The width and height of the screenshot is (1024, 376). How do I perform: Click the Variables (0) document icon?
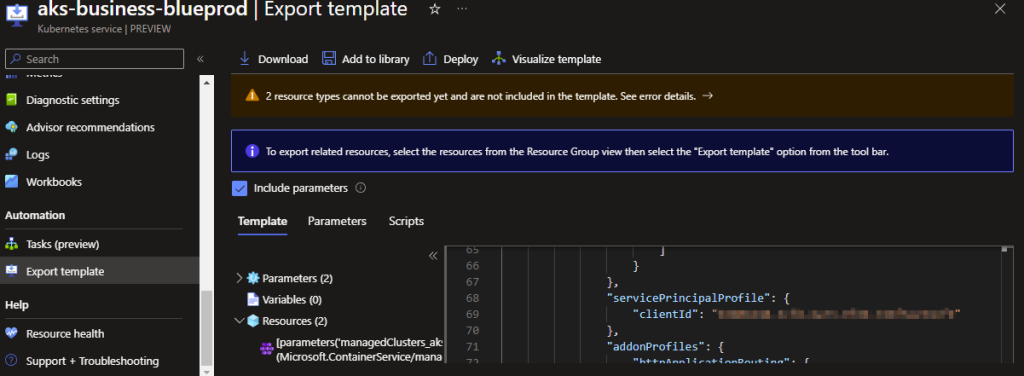[253, 300]
